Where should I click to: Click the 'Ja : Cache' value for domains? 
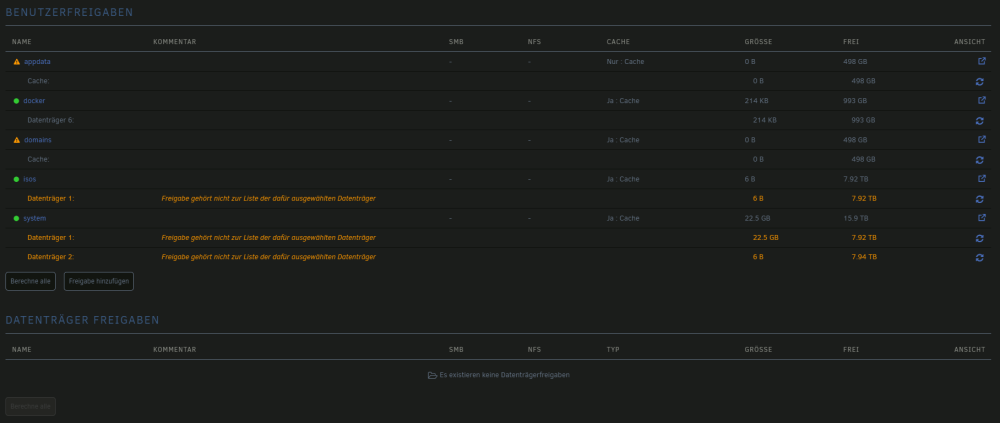623,140
